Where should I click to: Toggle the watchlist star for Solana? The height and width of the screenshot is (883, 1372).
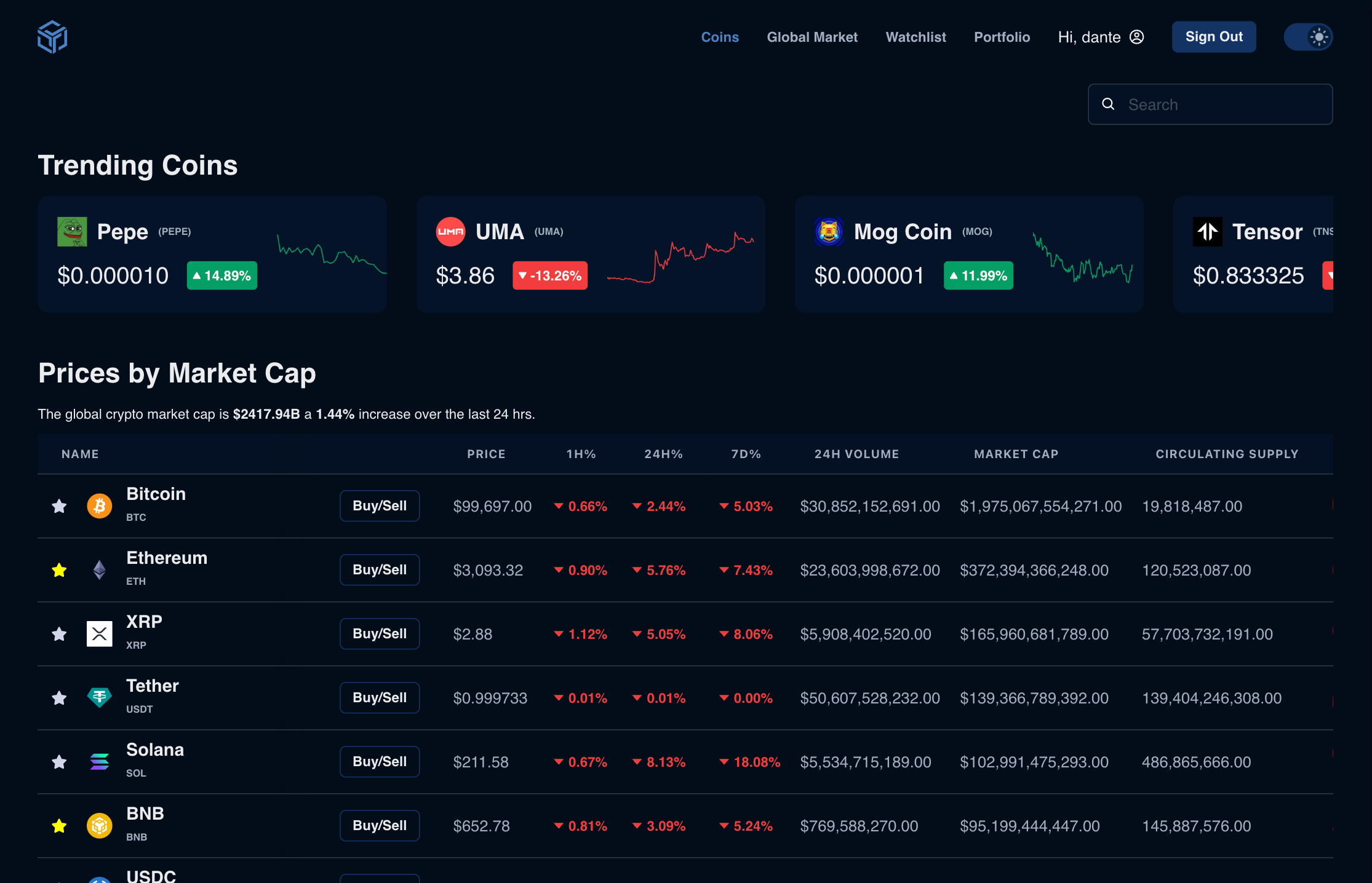[x=59, y=762]
